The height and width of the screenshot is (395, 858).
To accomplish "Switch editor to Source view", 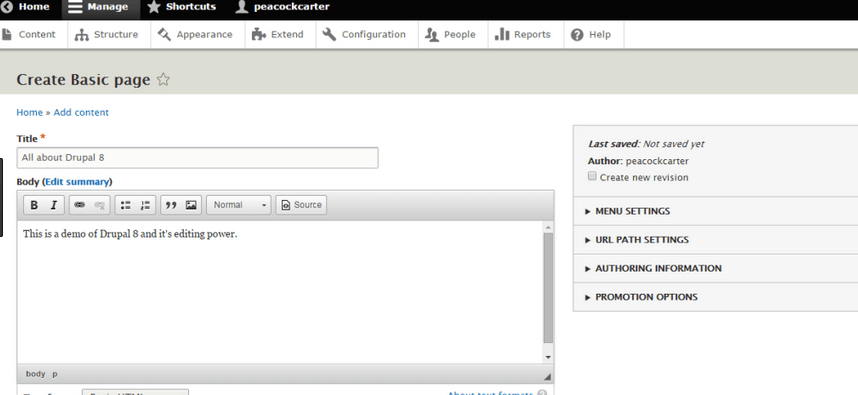I will (x=302, y=205).
